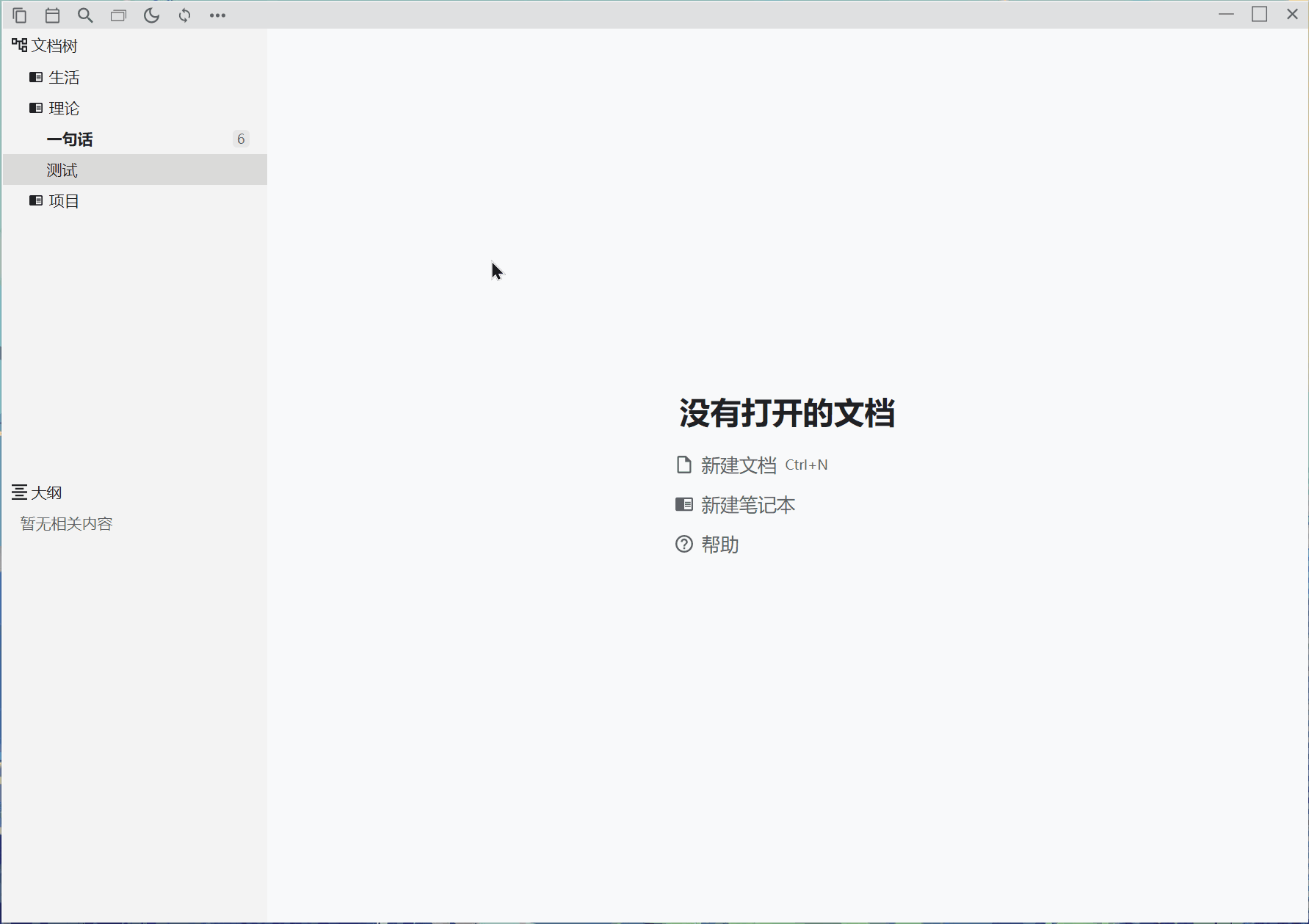
Task: Click the 理论 notebook icon
Action: point(35,108)
